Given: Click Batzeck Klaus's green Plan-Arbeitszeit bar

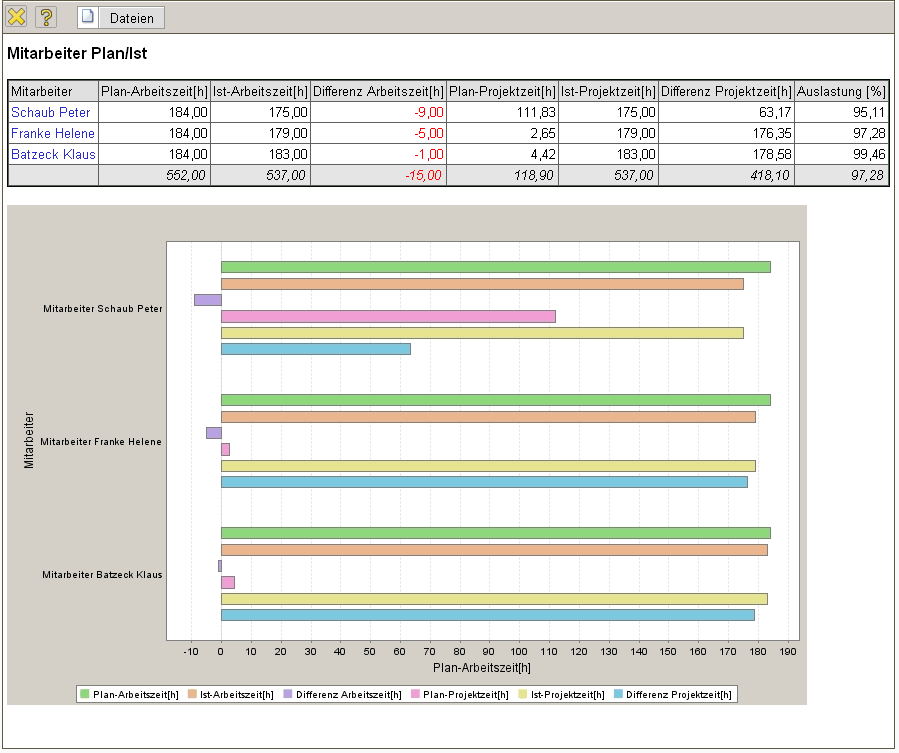Looking at the screenshot, I should [x=495, y=533].
